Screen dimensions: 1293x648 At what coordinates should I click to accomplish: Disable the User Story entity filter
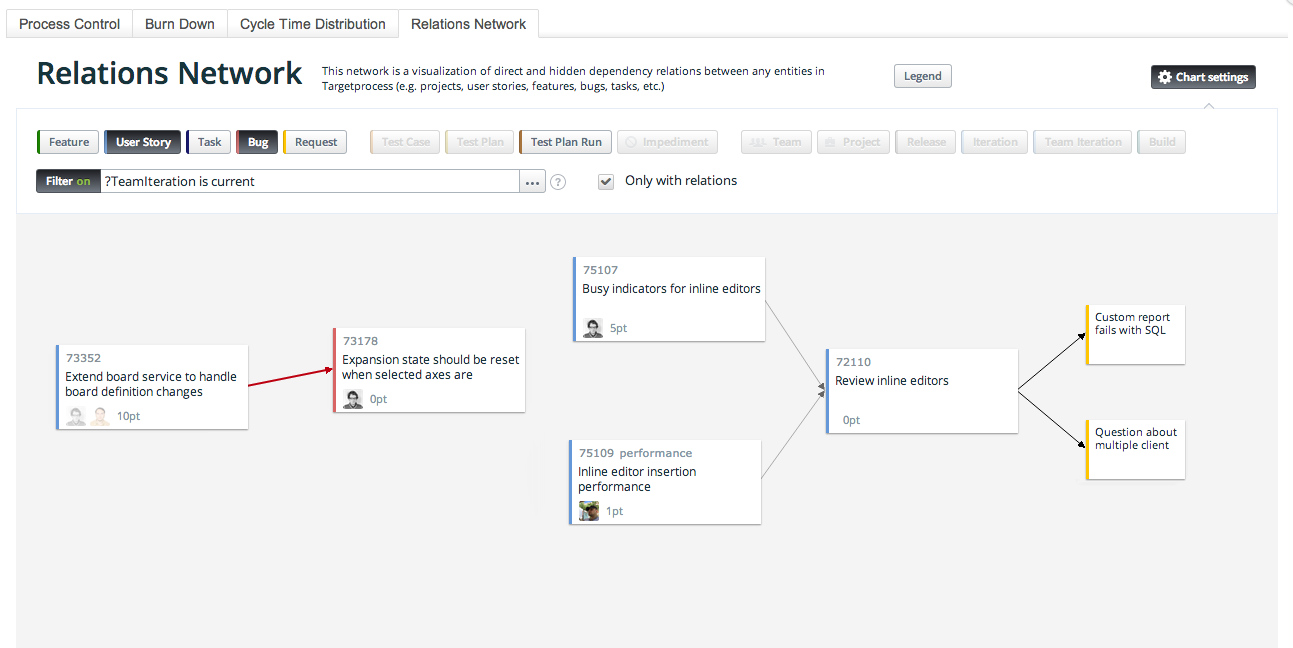click(142, 141)
